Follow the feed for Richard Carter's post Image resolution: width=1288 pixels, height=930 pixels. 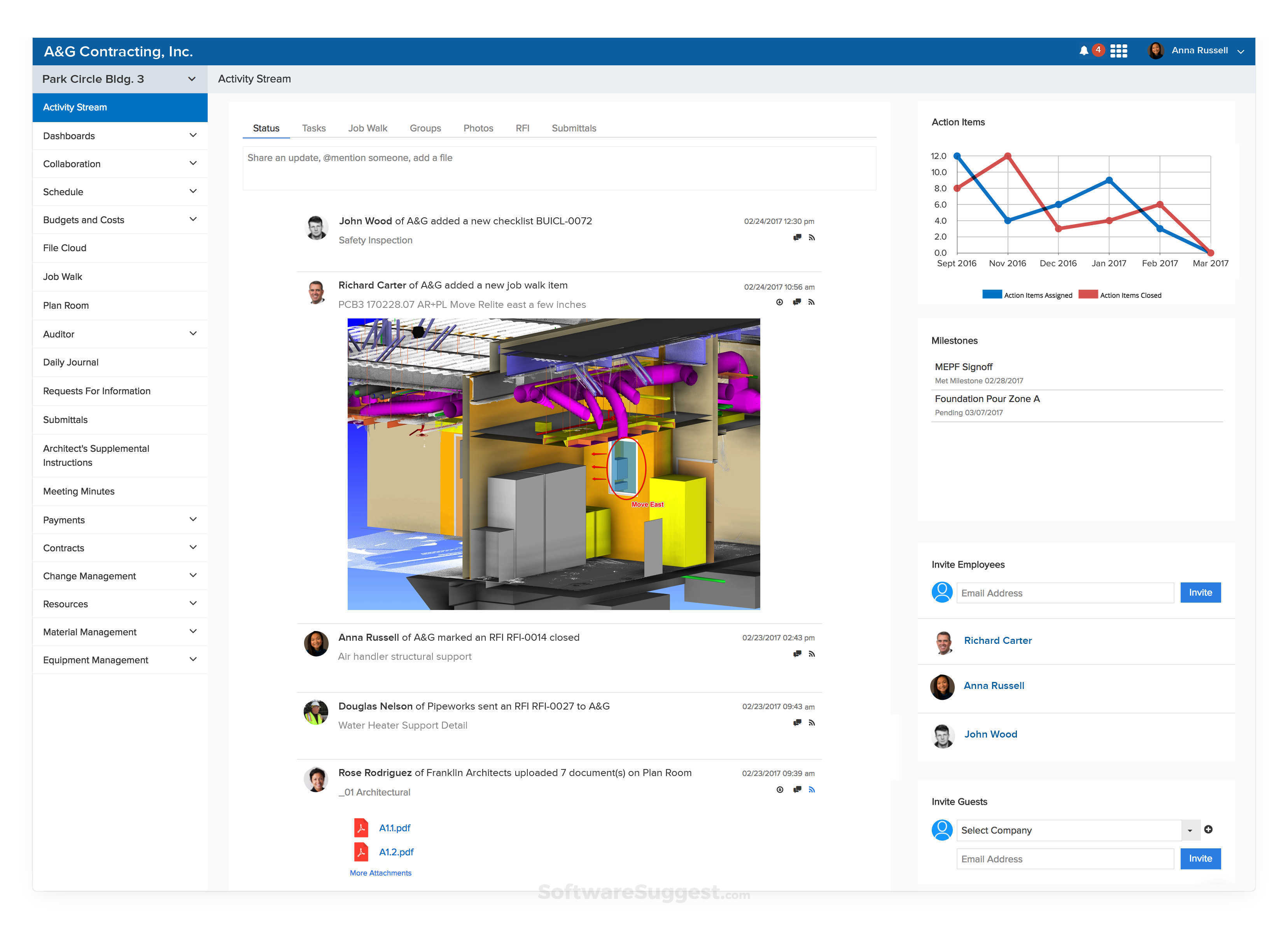point(812,302)
